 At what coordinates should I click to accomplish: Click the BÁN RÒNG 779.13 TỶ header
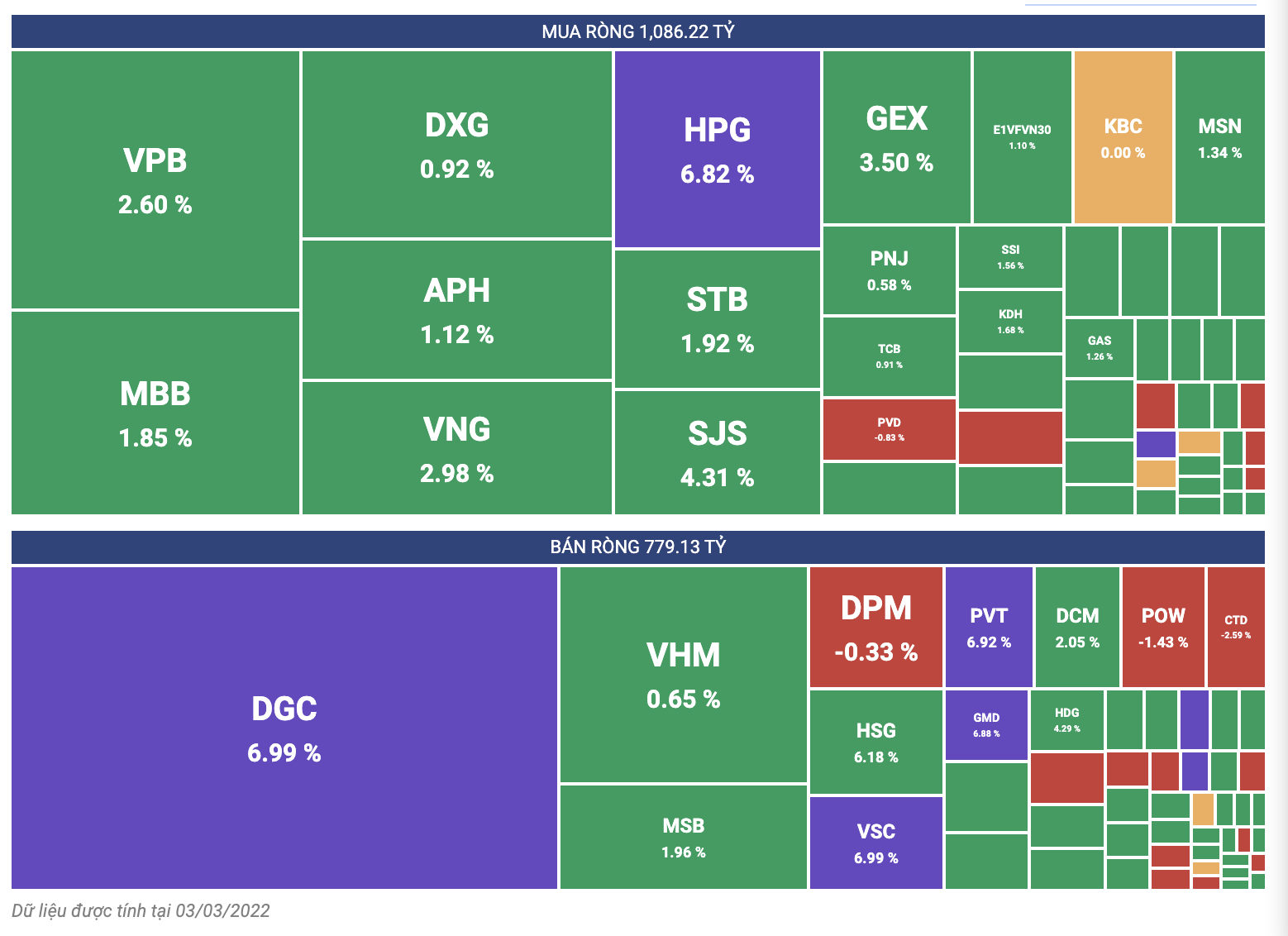pos(637,547)
